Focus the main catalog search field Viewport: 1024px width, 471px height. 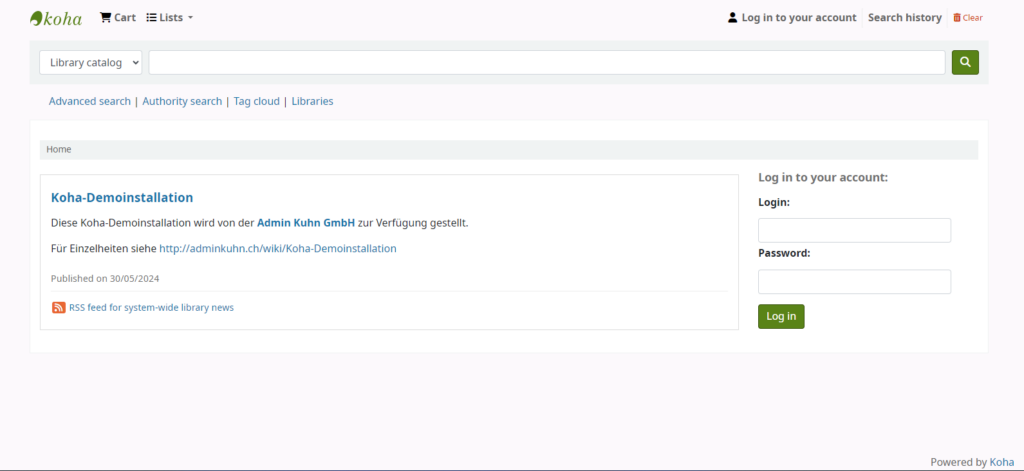[547, 63]
